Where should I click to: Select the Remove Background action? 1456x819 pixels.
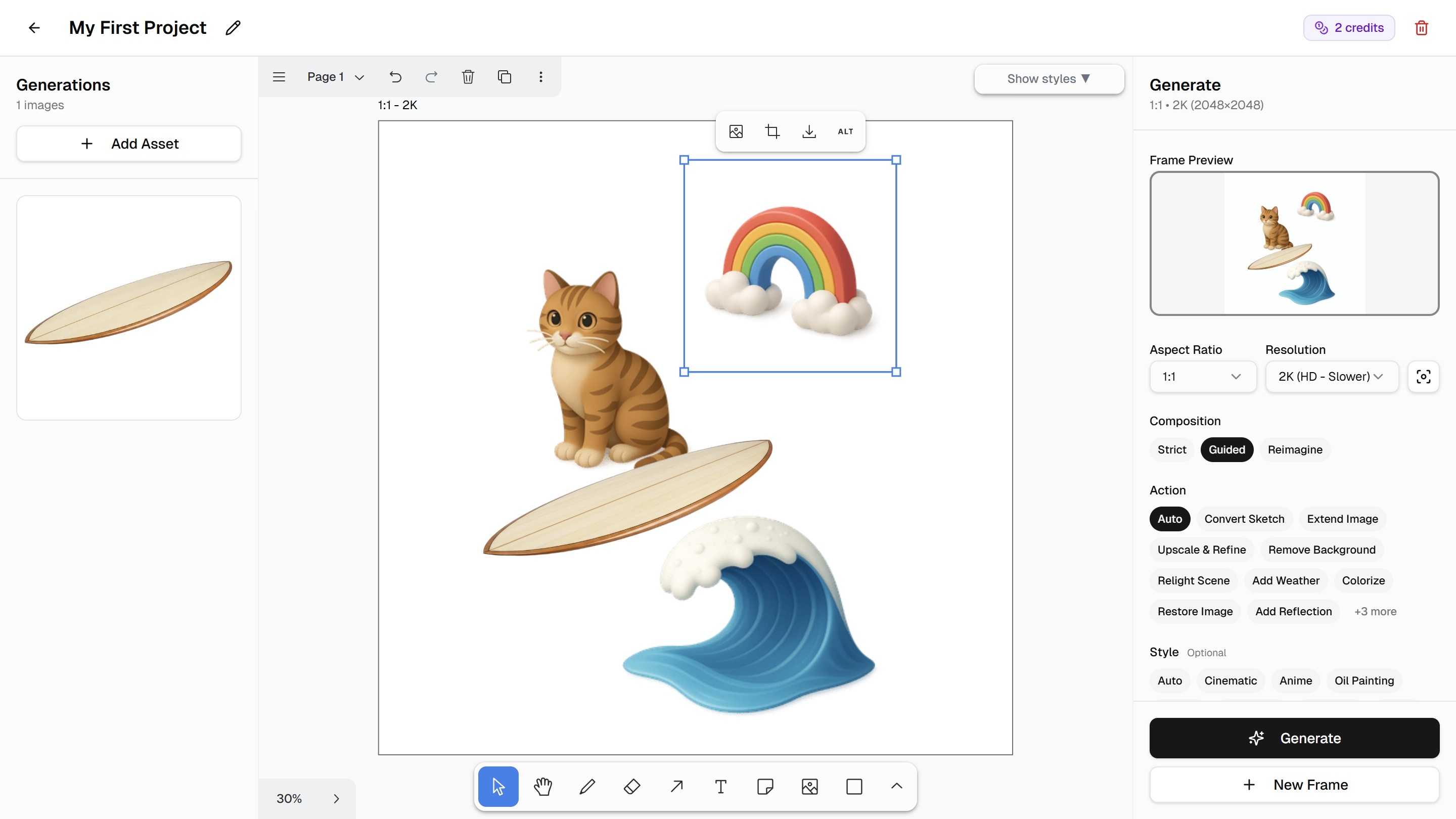1322,550
